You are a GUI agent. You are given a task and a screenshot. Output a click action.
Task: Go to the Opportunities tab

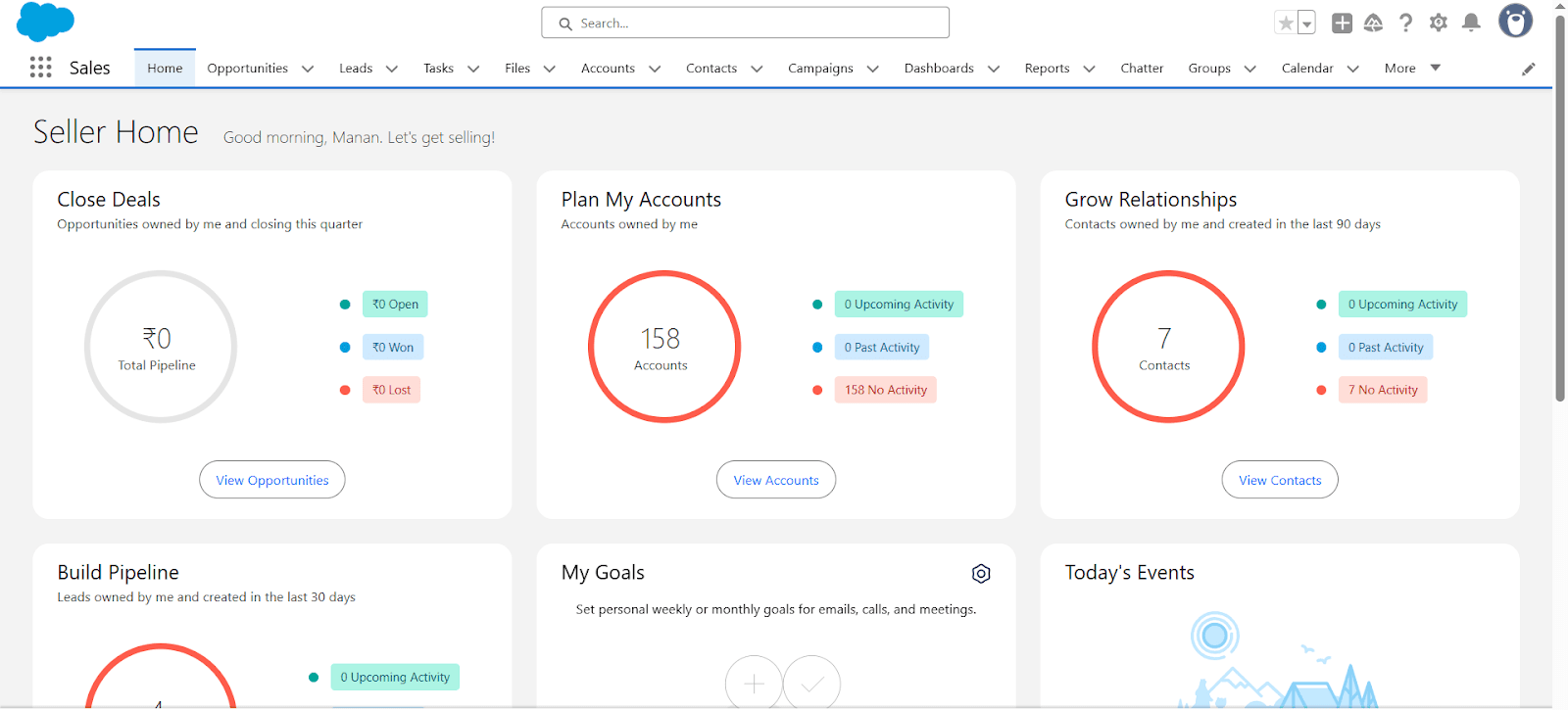coord(247,68)
